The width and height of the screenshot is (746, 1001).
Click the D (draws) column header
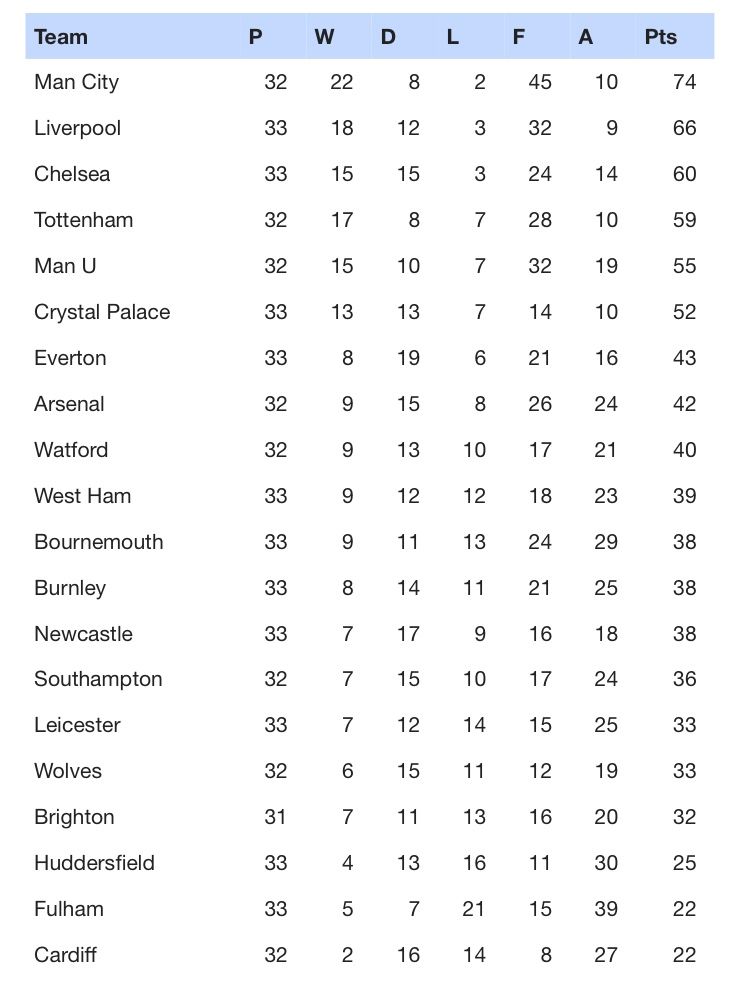pyautogui.click(x=388, y=37)
